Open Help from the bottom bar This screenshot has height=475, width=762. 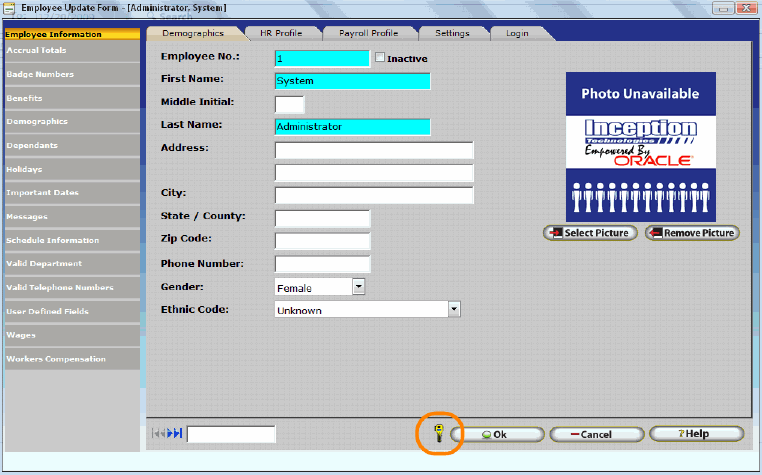click(x=696, y=434)
